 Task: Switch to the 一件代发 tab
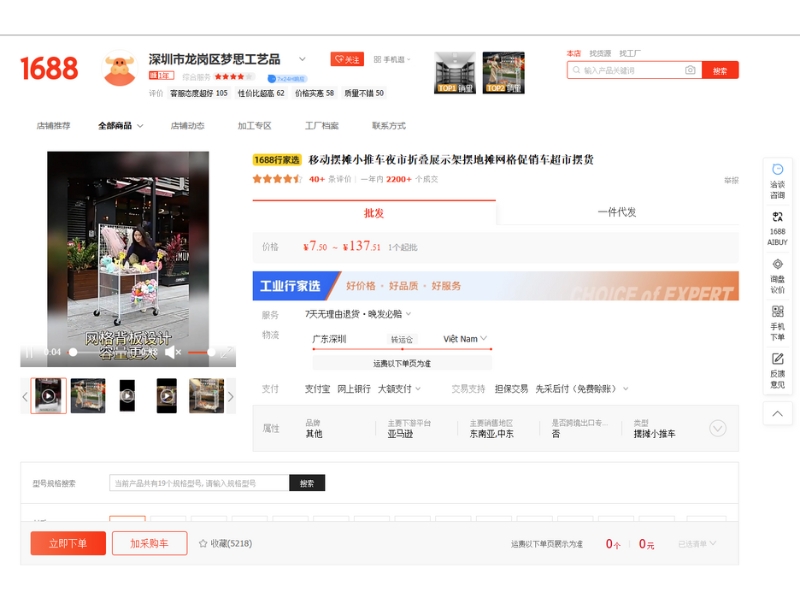[617, 212]
